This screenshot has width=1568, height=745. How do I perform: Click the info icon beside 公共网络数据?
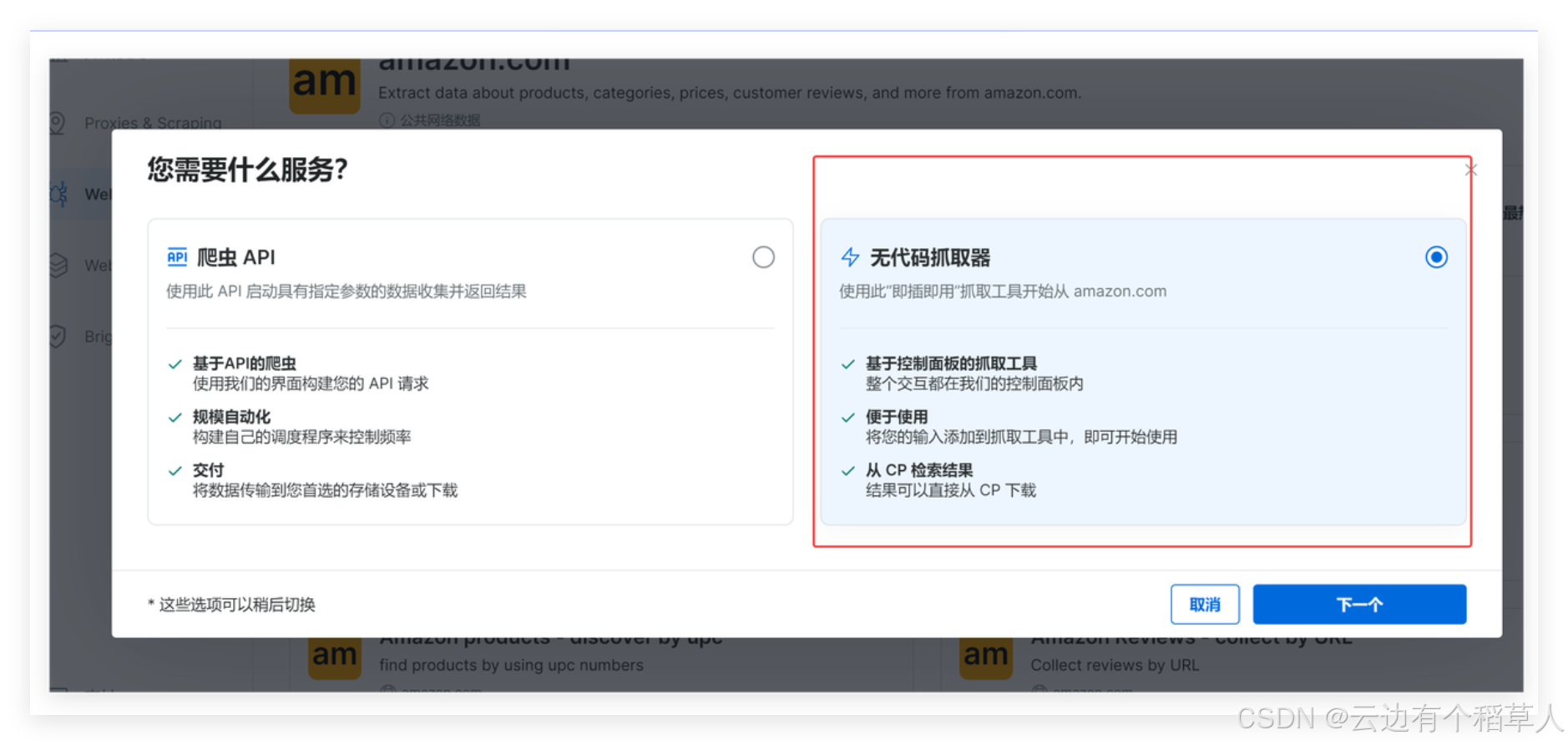[x=387, y=120]
